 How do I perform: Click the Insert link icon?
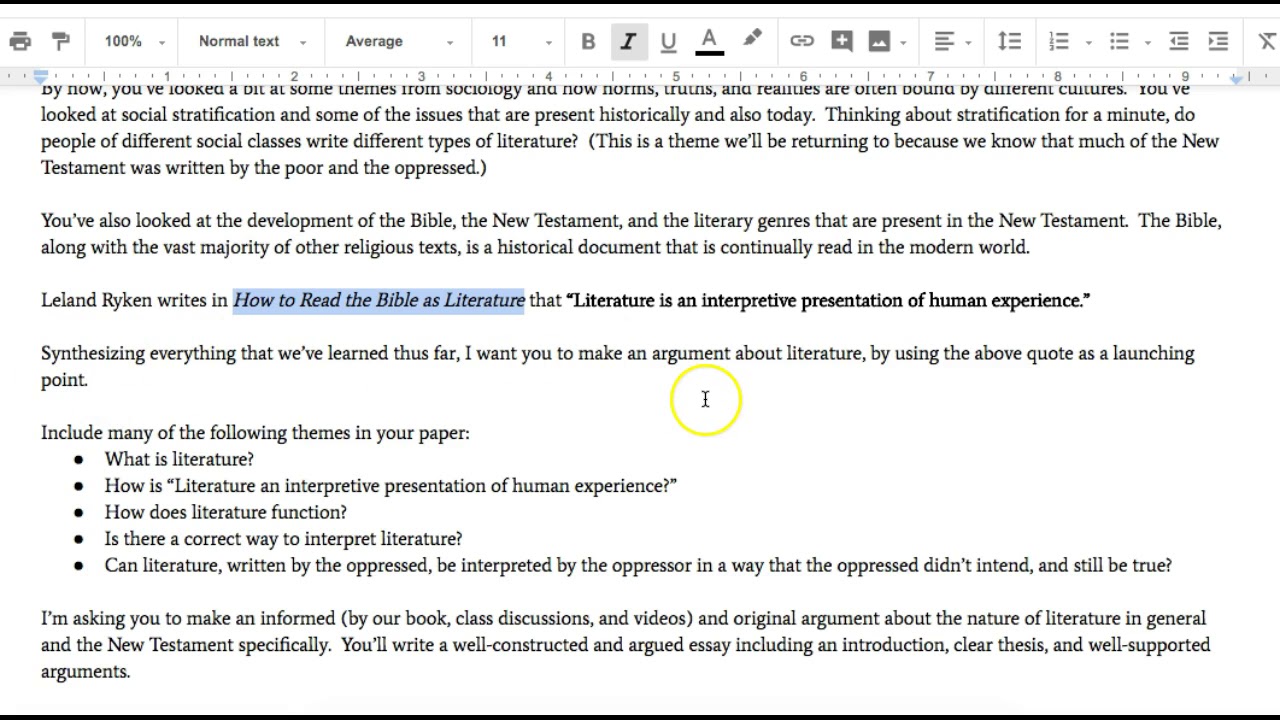pyautogui.click(x=802, y=41)
